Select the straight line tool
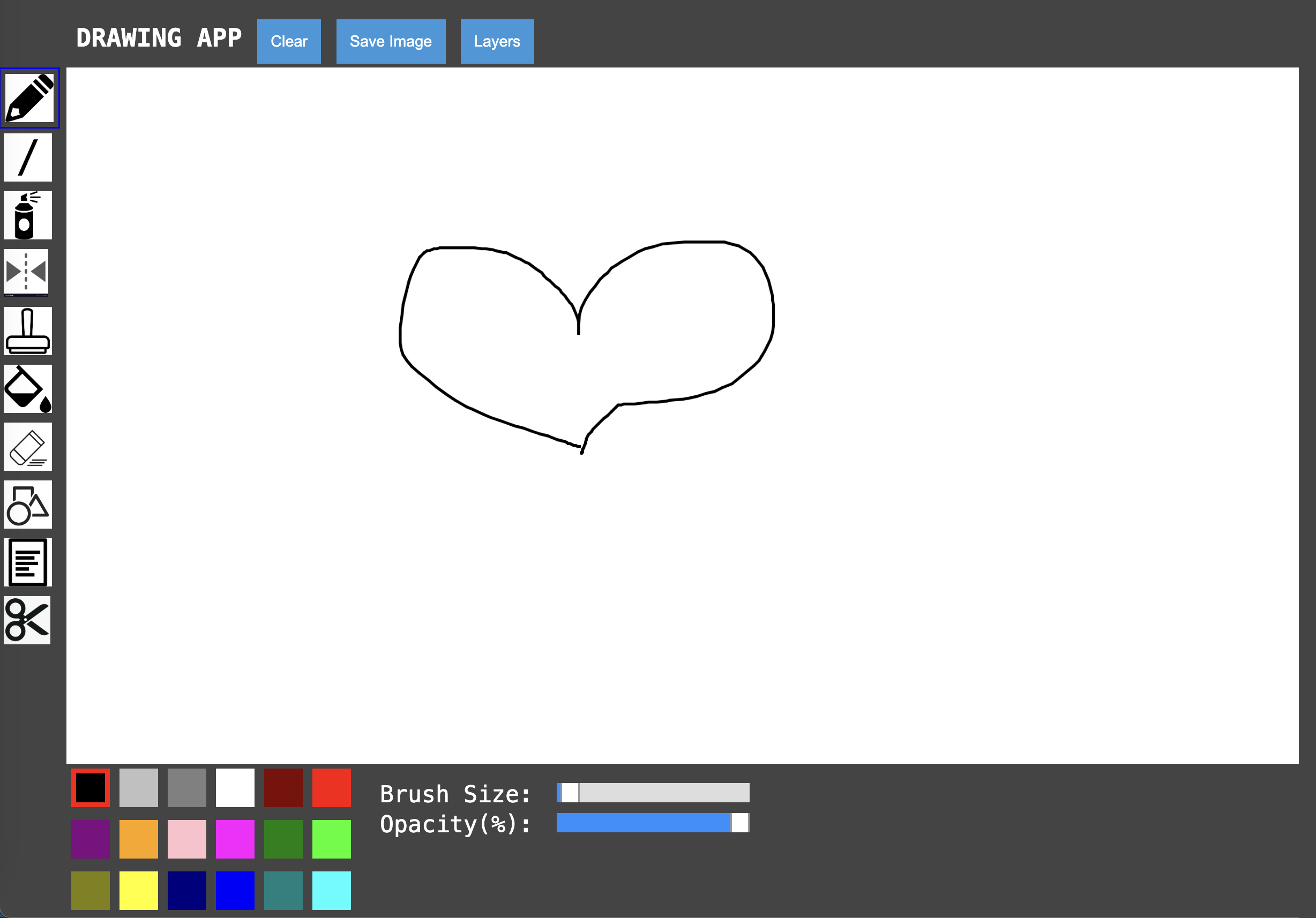 pos(27,157)
